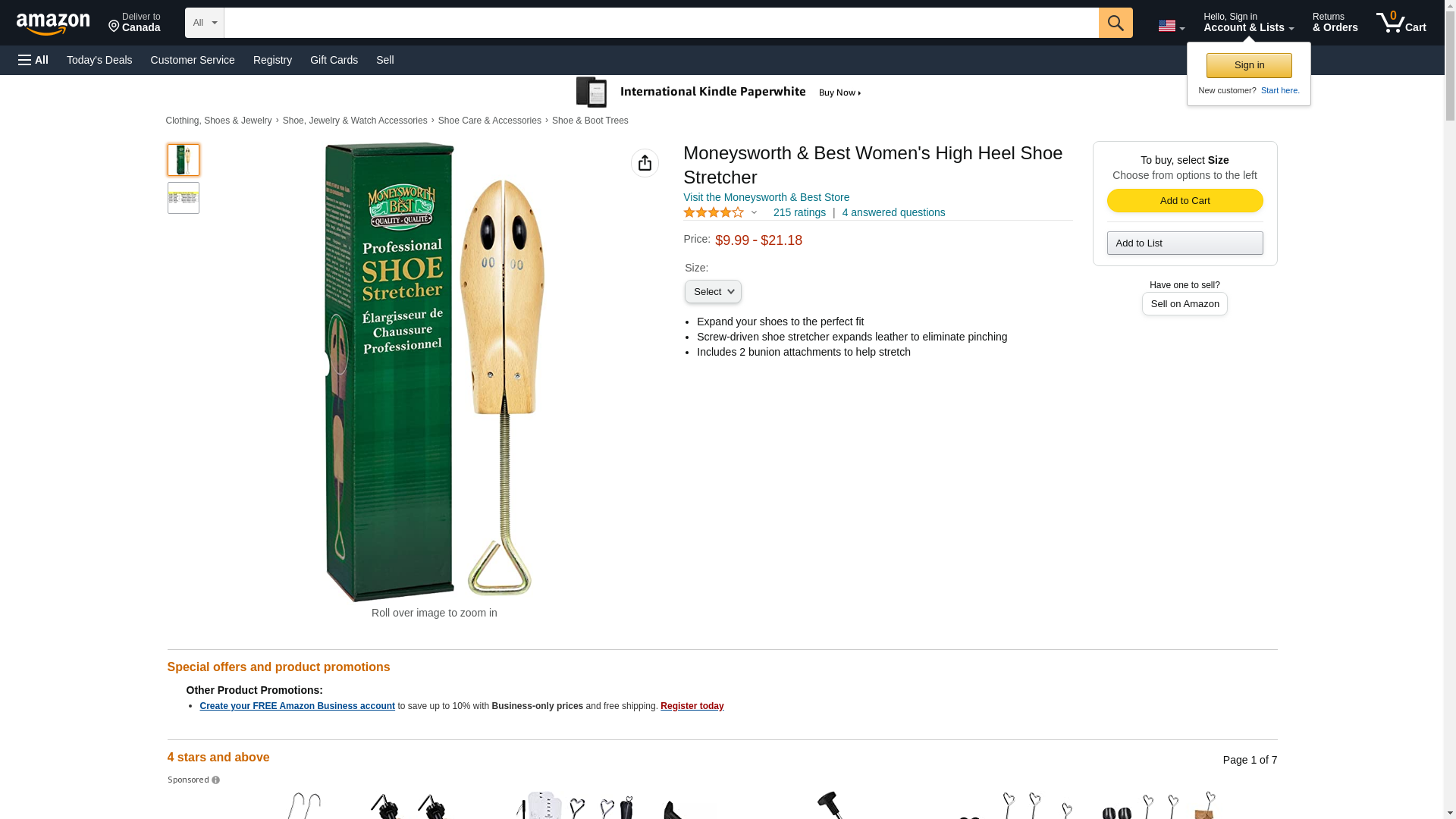The width and height of the screenshot is (1456, 819).
Task: Click the Sponsored info icon
Action: [x=215, y=780]
